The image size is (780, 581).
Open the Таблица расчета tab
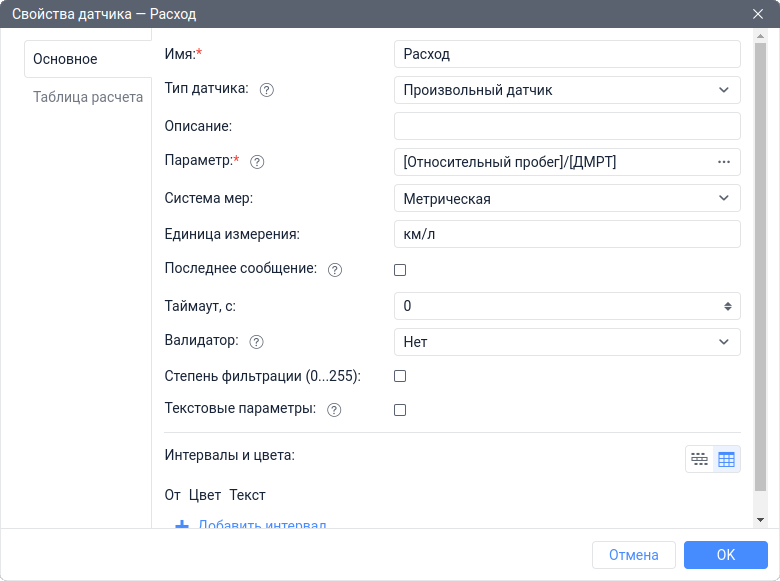88,98
